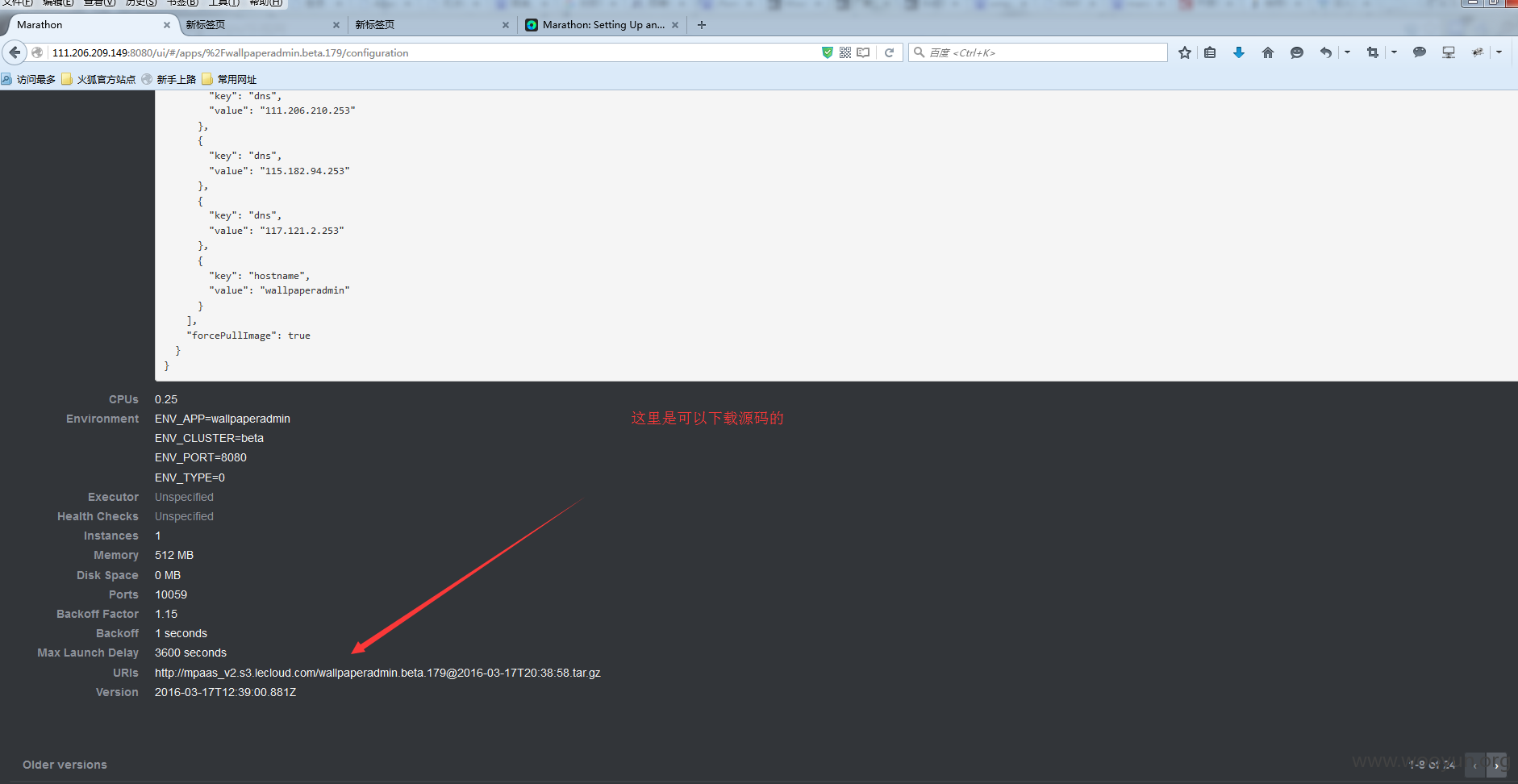
Task: Open the QR code icon in address bar
Action: (x=845, y=52)
